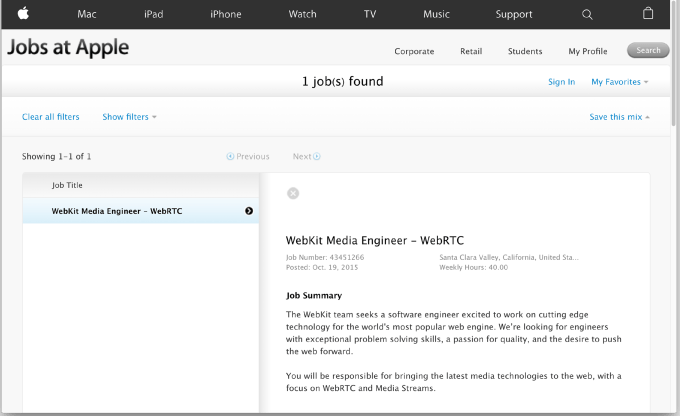Screen dimensions: 680x416
Task: Go to Next results page
Action: 306,156
